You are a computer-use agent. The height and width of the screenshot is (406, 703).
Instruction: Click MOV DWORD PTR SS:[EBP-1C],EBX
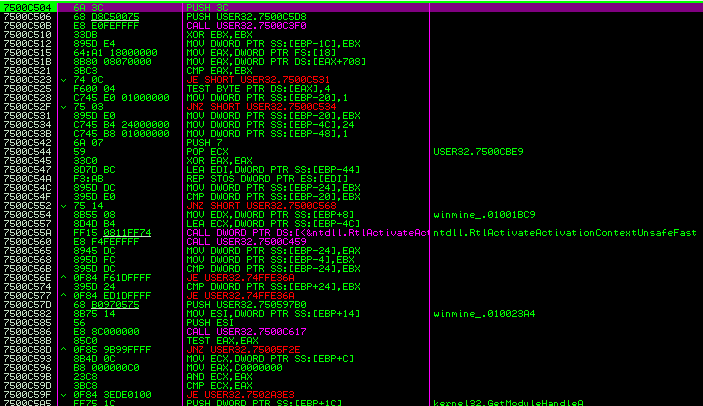click(x=273, y=43)
